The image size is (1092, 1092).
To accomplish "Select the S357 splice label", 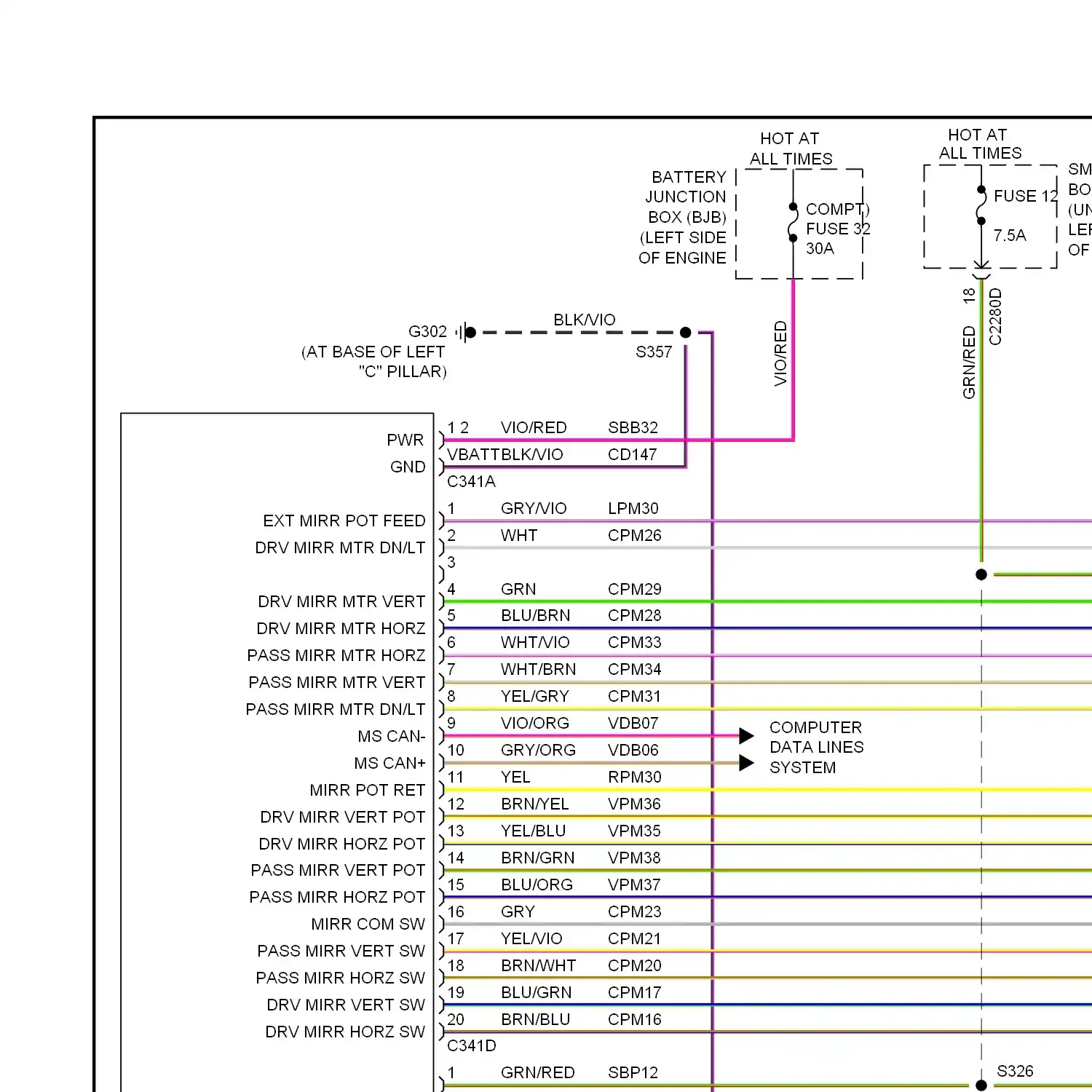I will (654, 352).
